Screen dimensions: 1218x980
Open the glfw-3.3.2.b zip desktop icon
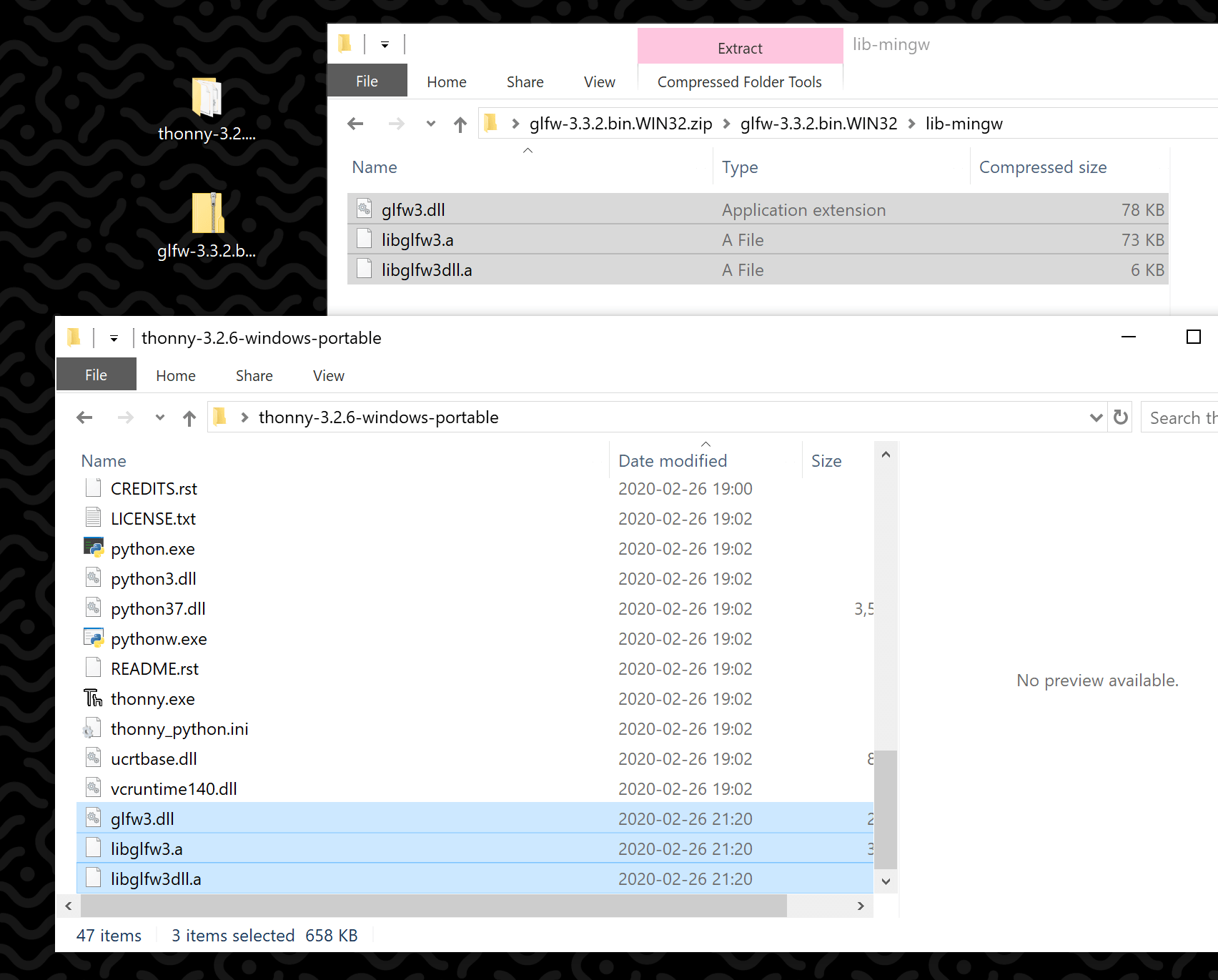(207, 226)
